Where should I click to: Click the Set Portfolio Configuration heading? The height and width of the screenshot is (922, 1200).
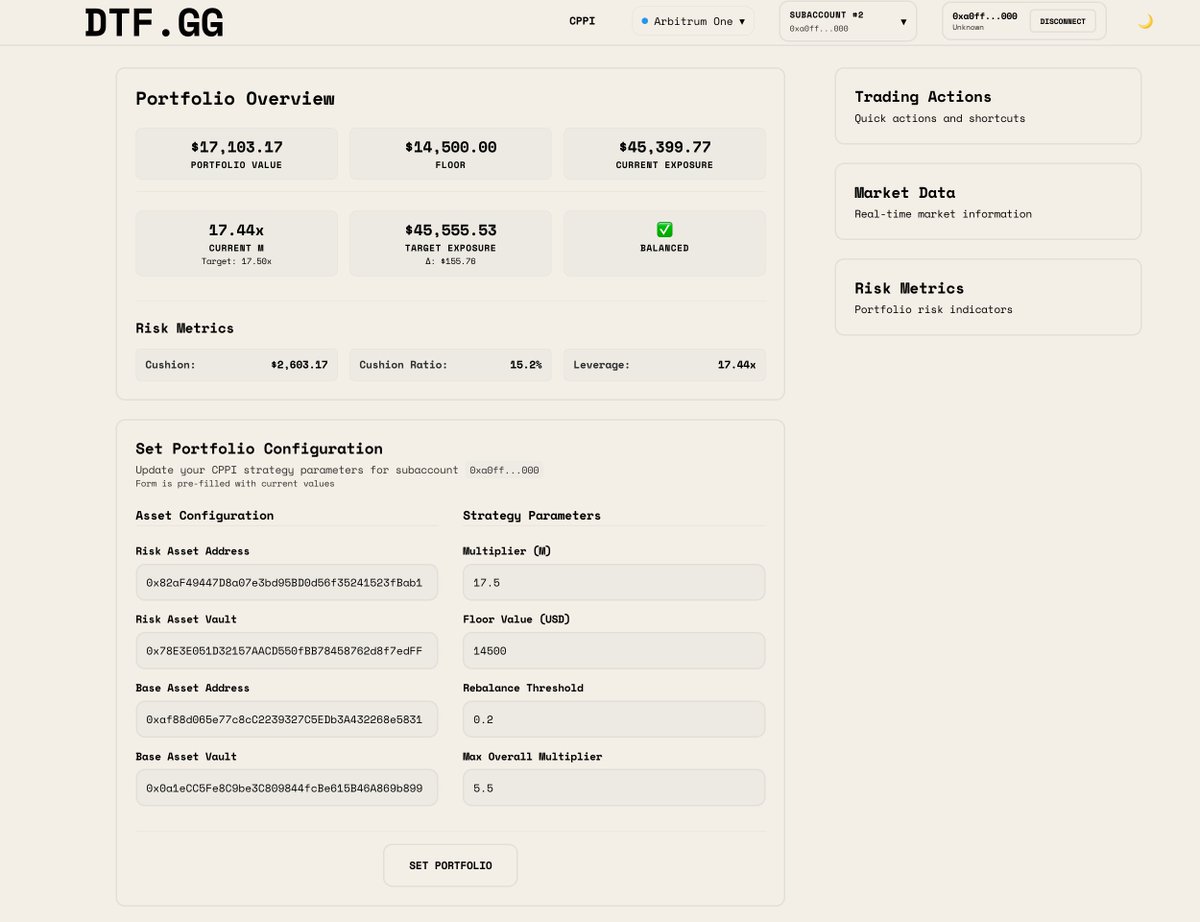coord(259,449)
